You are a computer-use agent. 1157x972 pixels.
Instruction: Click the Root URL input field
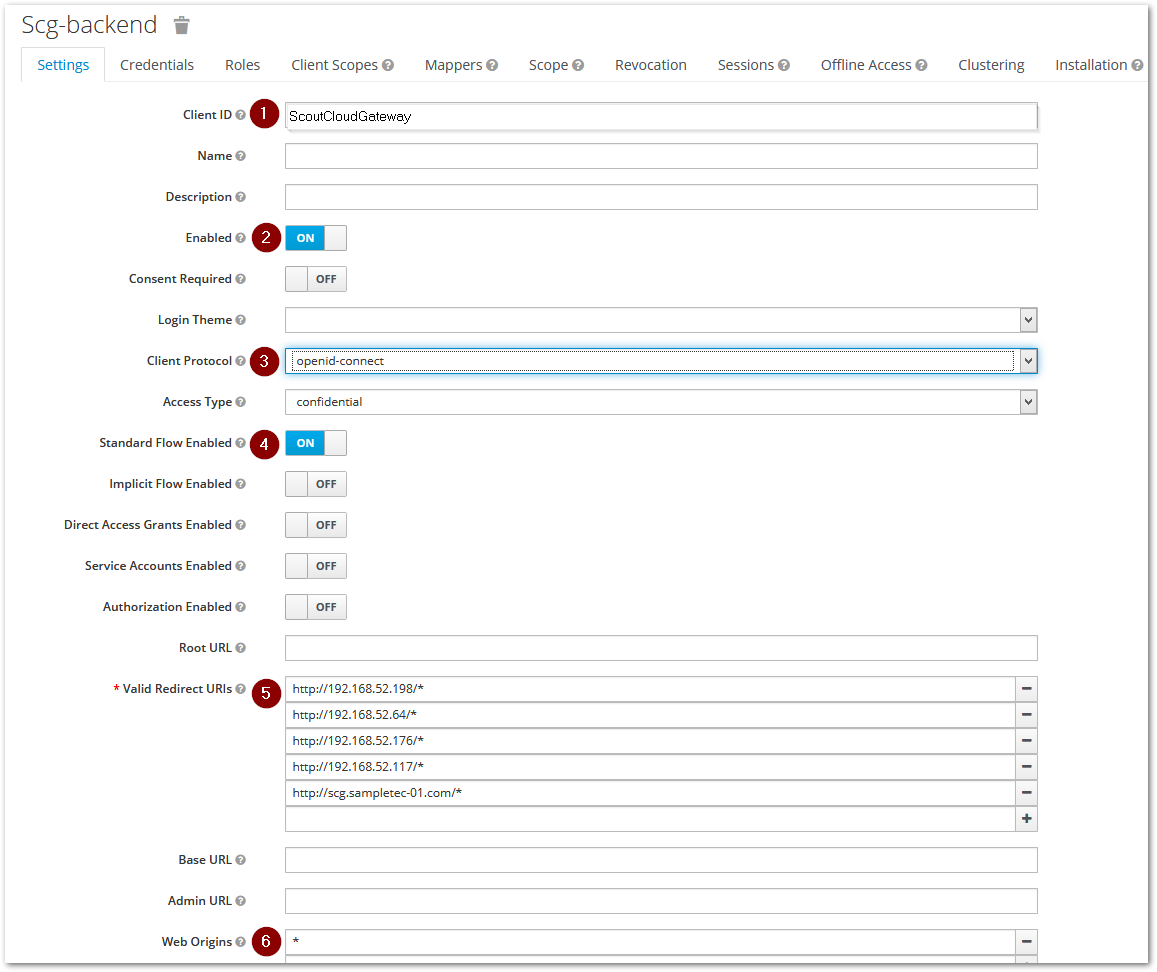tap(660, 648)
